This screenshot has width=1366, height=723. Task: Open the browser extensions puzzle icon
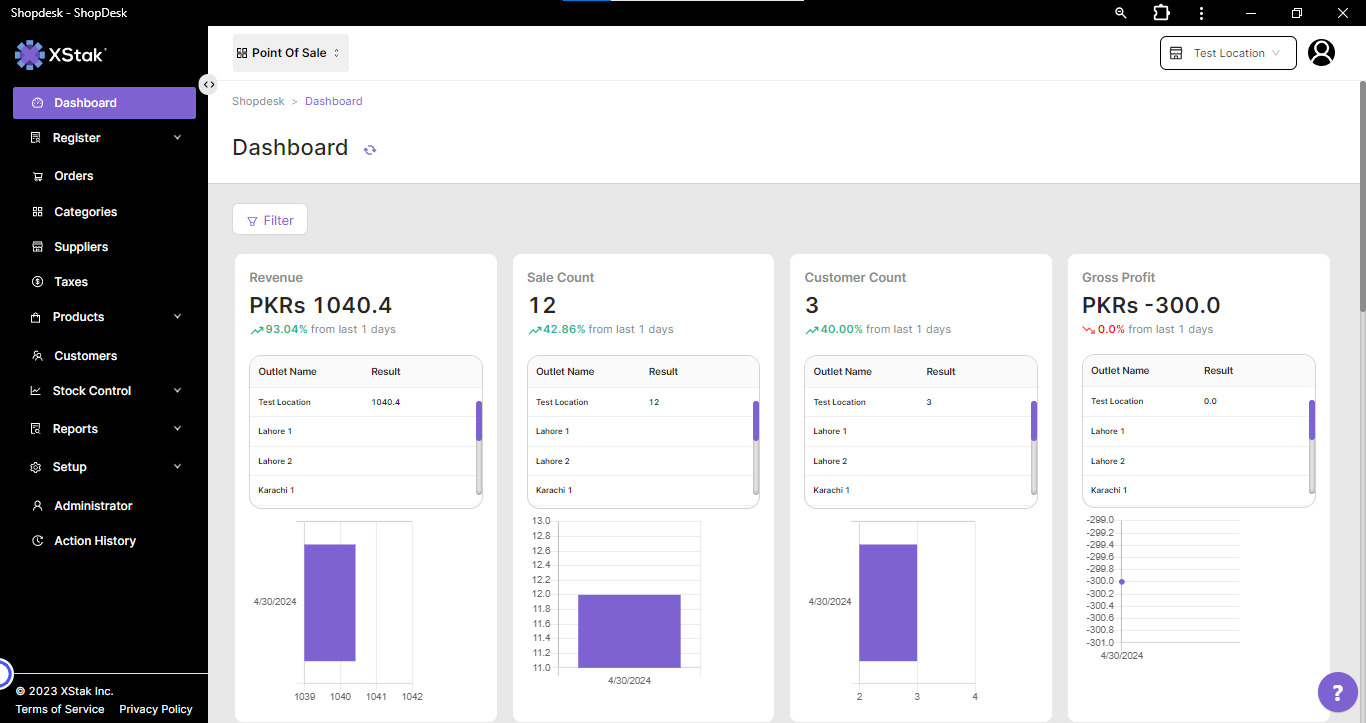(x=1161, y=13)
